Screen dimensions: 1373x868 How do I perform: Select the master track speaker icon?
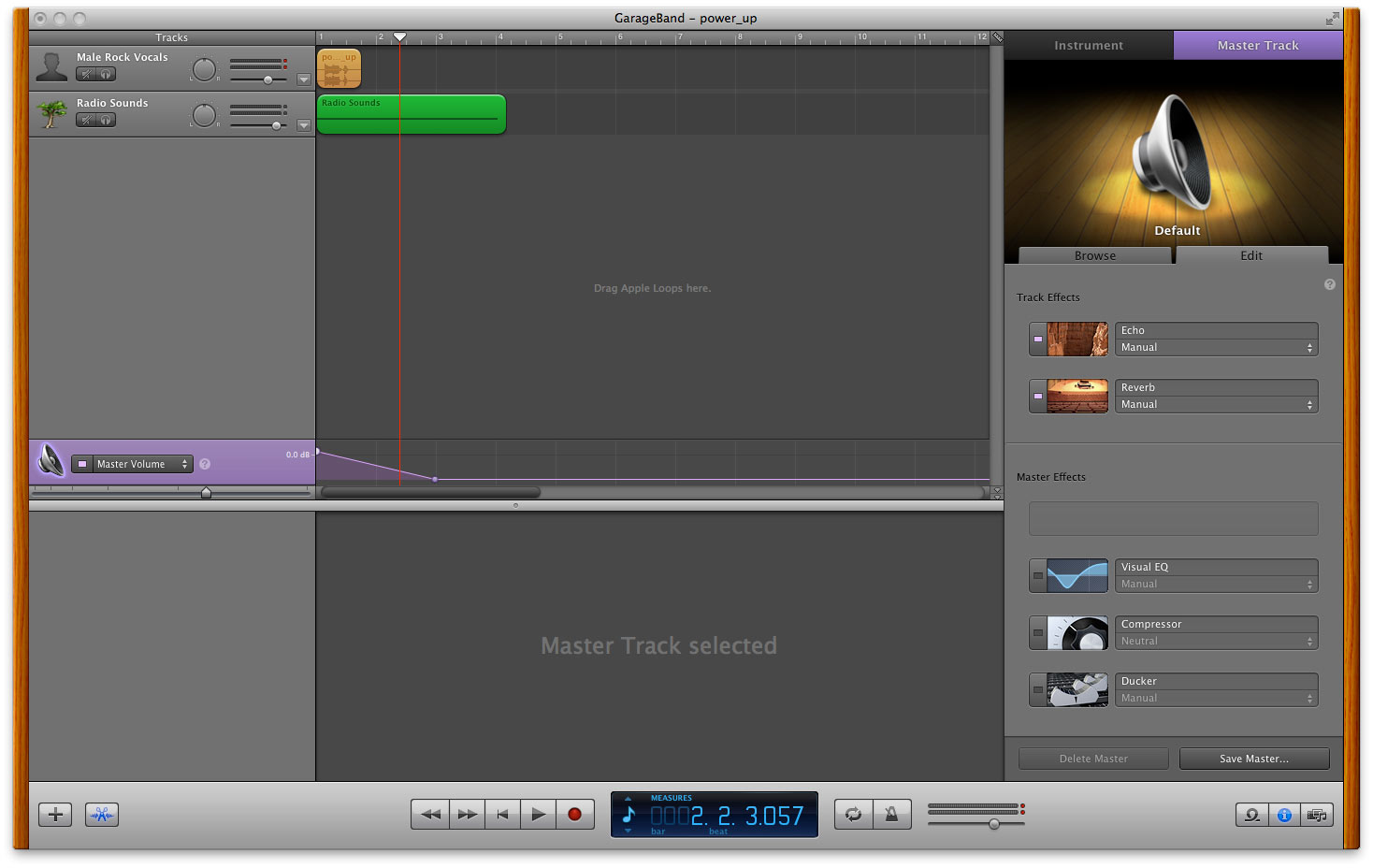51,460
